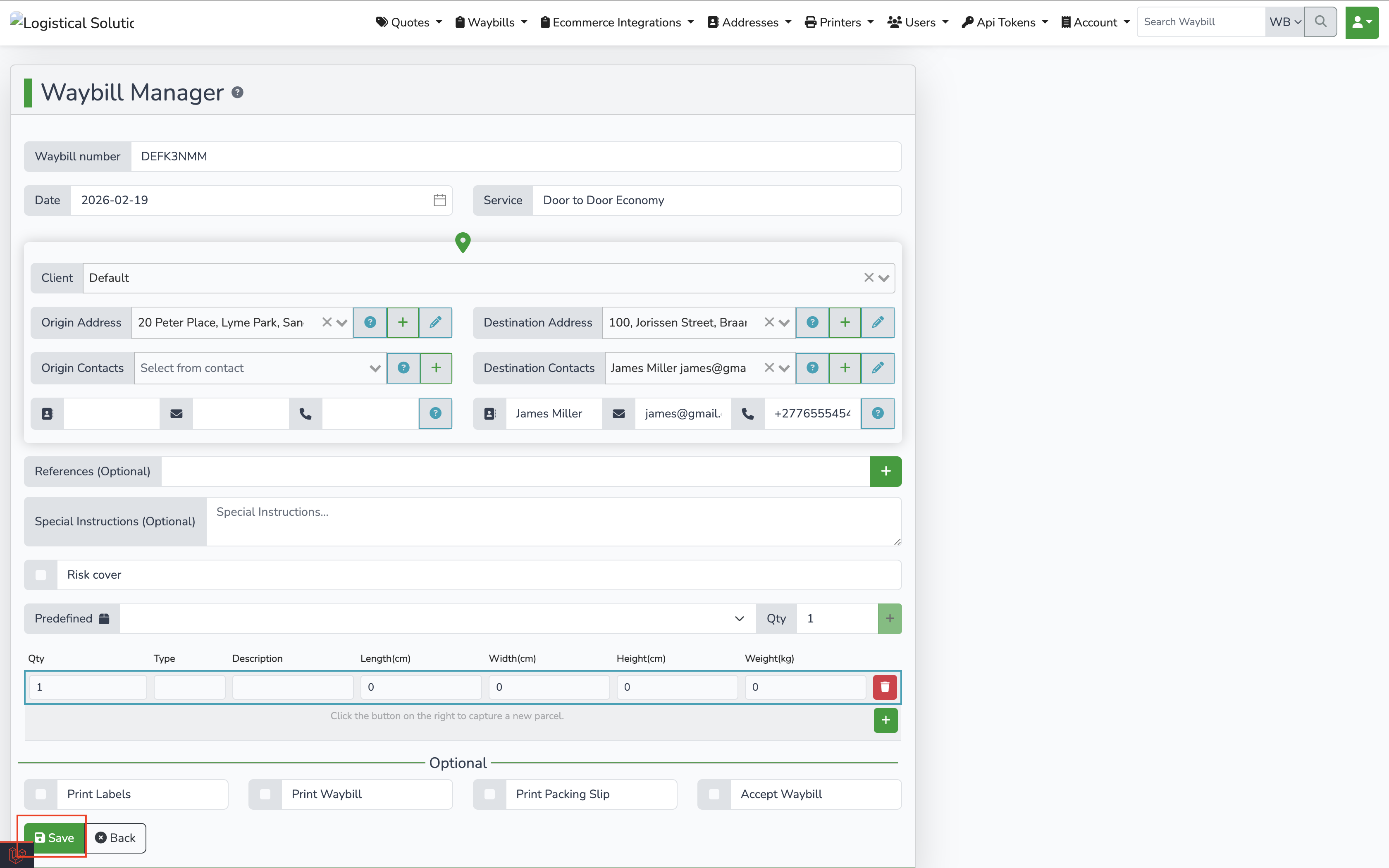Tick the Accept Waybill checkbox
This screenshot has width=1389, height=868.
[x=714, y=794]
